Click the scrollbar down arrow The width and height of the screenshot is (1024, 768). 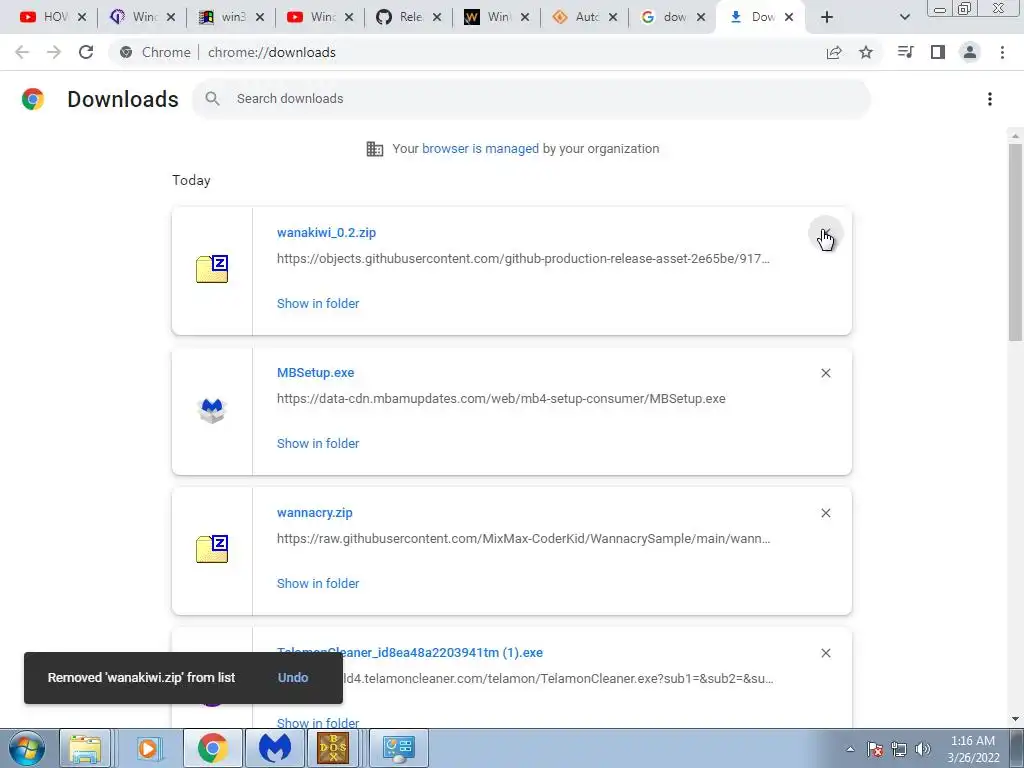[x=1015, y=719]
